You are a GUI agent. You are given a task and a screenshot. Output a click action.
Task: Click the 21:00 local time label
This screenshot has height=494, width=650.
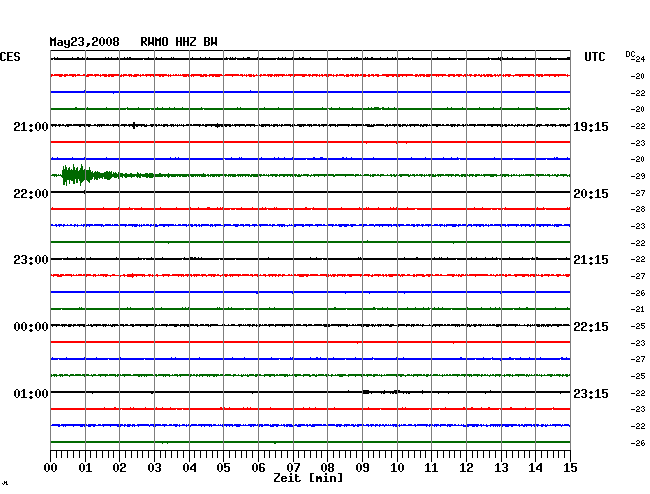[x=31, y=126]
